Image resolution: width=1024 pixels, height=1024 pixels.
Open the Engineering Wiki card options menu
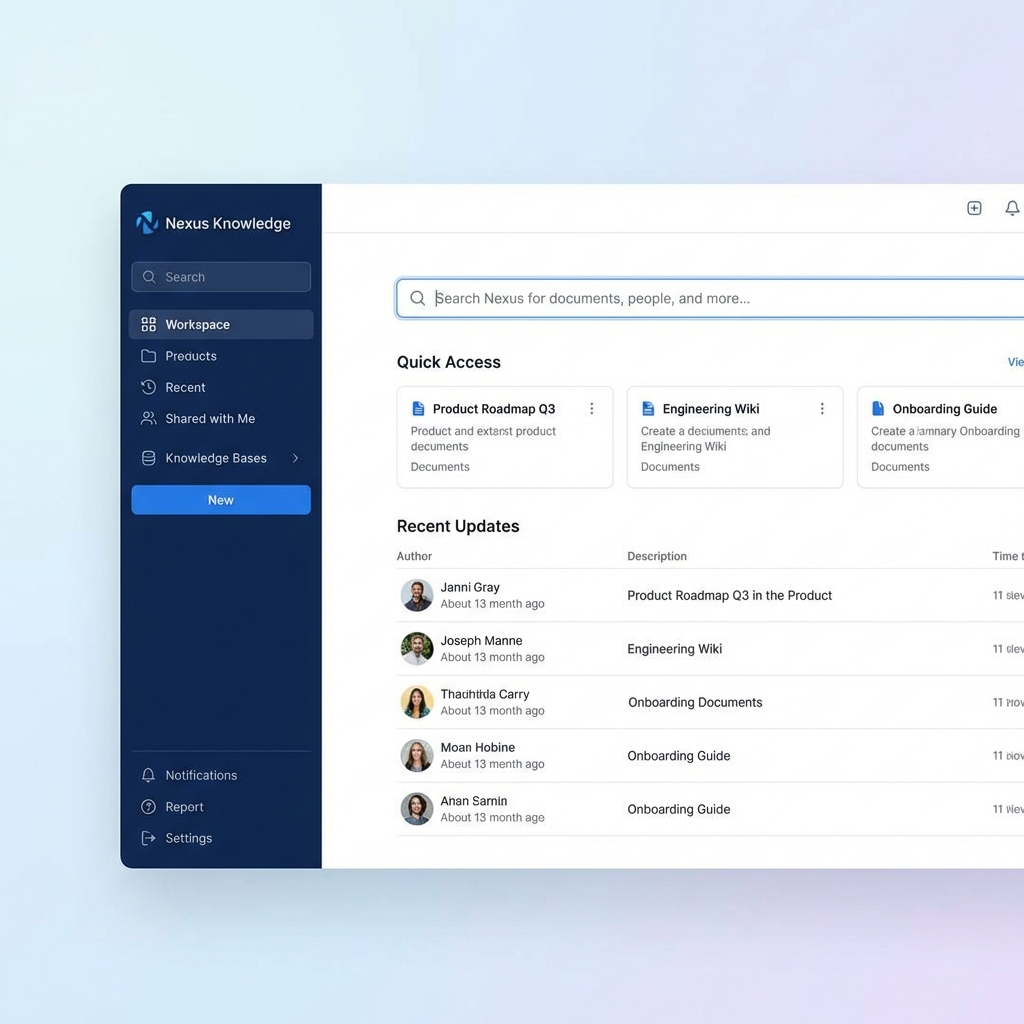[822, 409]
